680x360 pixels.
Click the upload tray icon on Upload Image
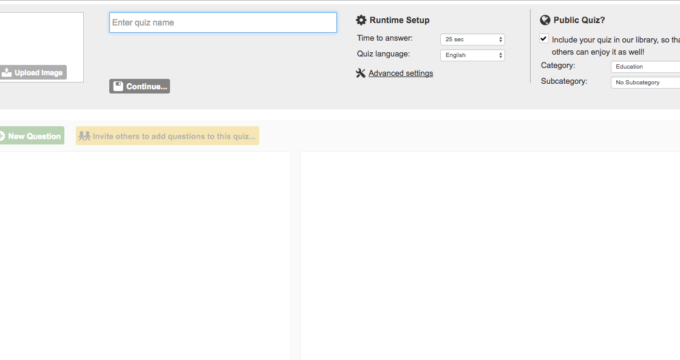pyautogui.click(x=7, y=72)
